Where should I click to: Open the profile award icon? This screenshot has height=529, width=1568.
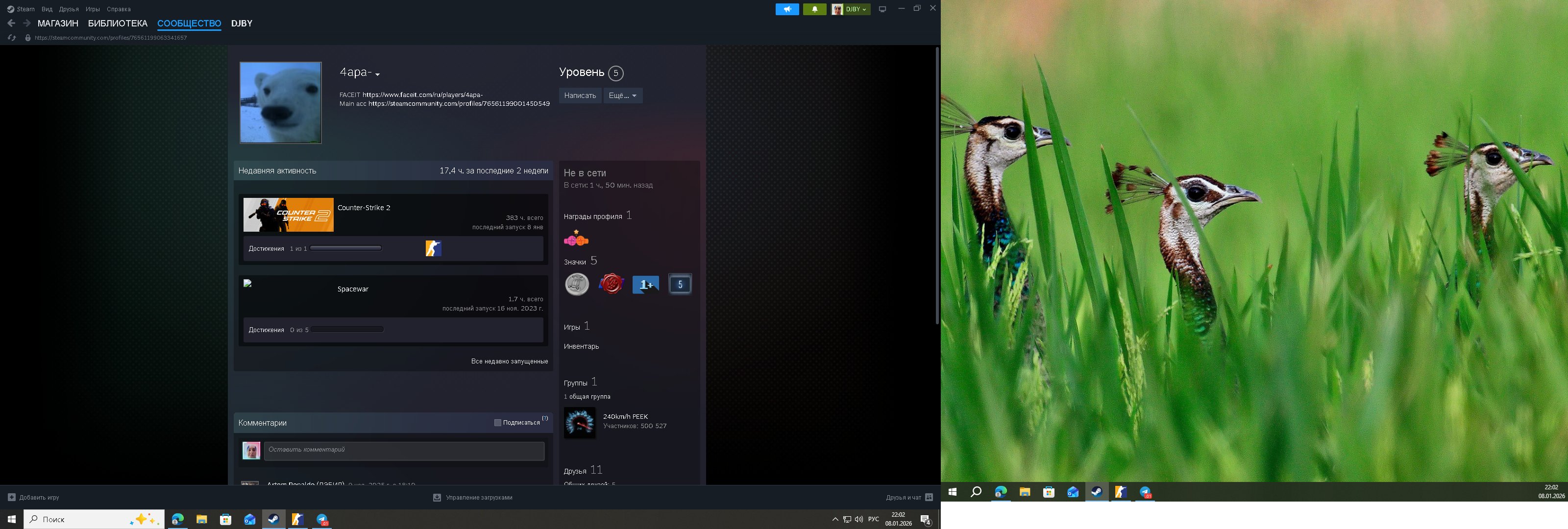coord(576,239)
